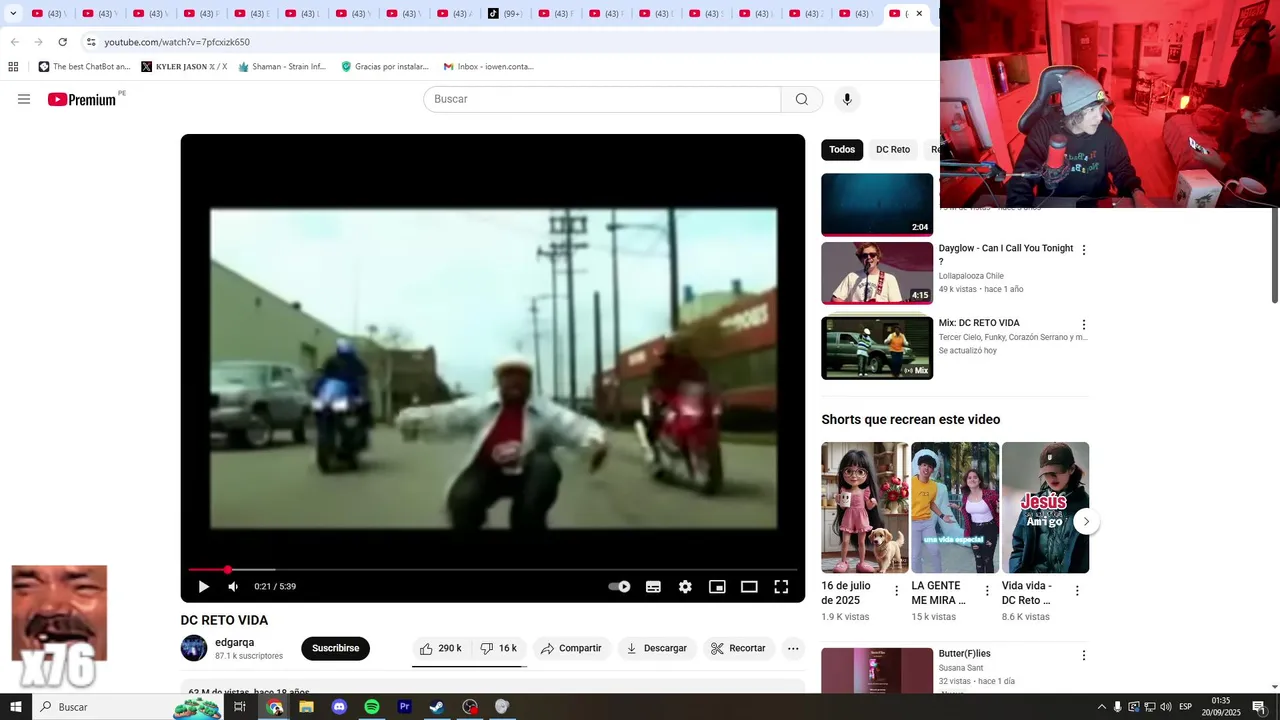
Task: Open Discord from the taskbar
Action: point(339,707)
